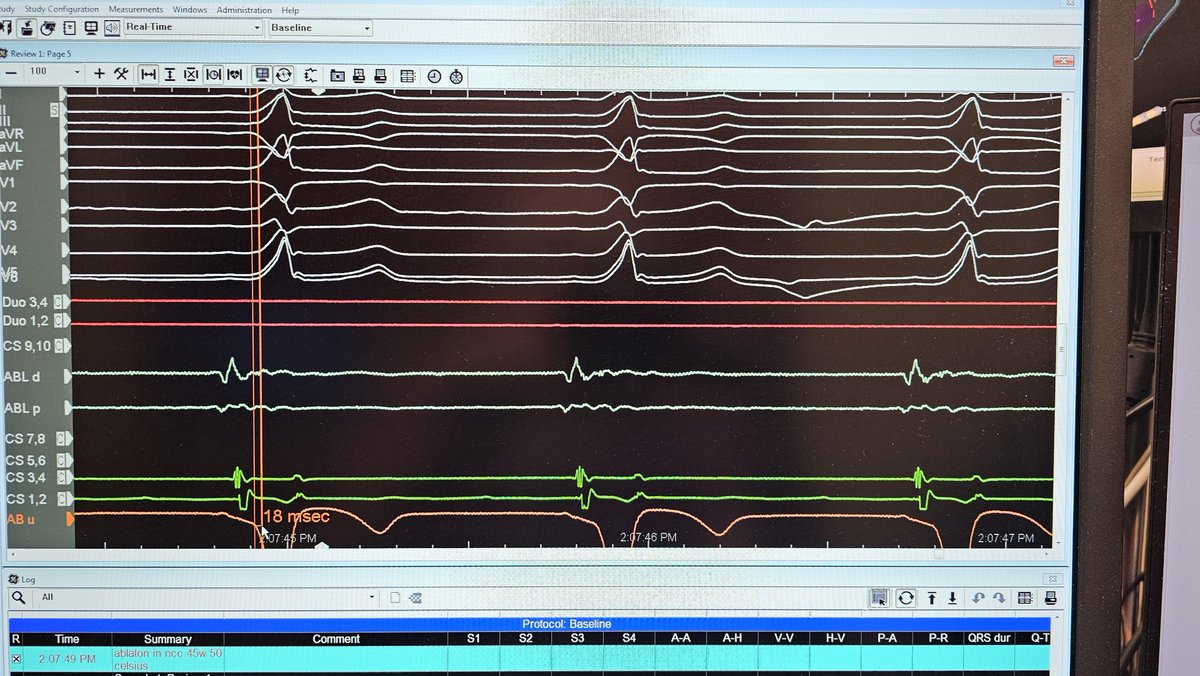1200x676 pixels.
Task: Toggle the C clip box for Duo 1,2 channel
Action: coord(59,321)
